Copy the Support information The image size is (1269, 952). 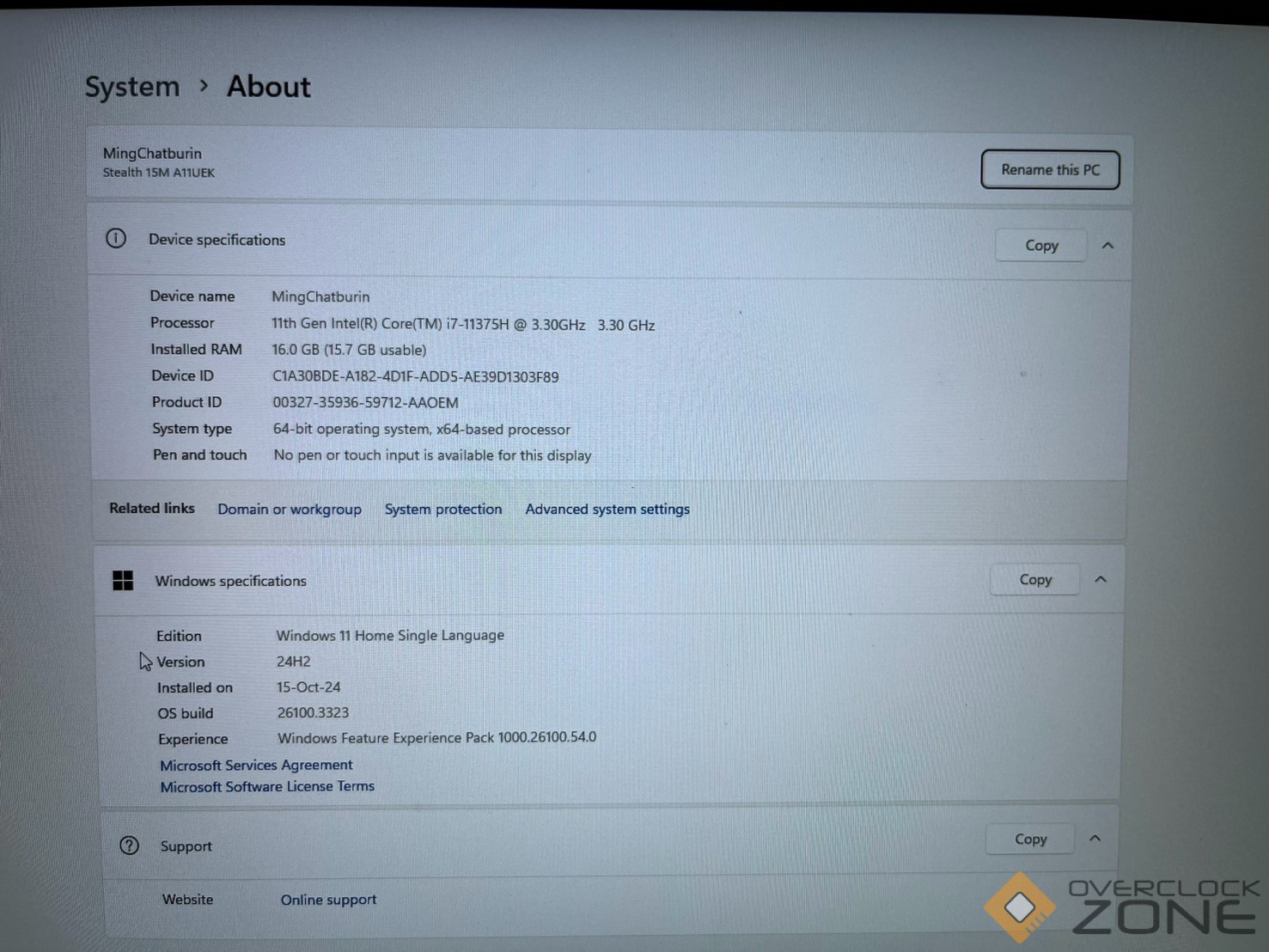tap(1030, 839)
